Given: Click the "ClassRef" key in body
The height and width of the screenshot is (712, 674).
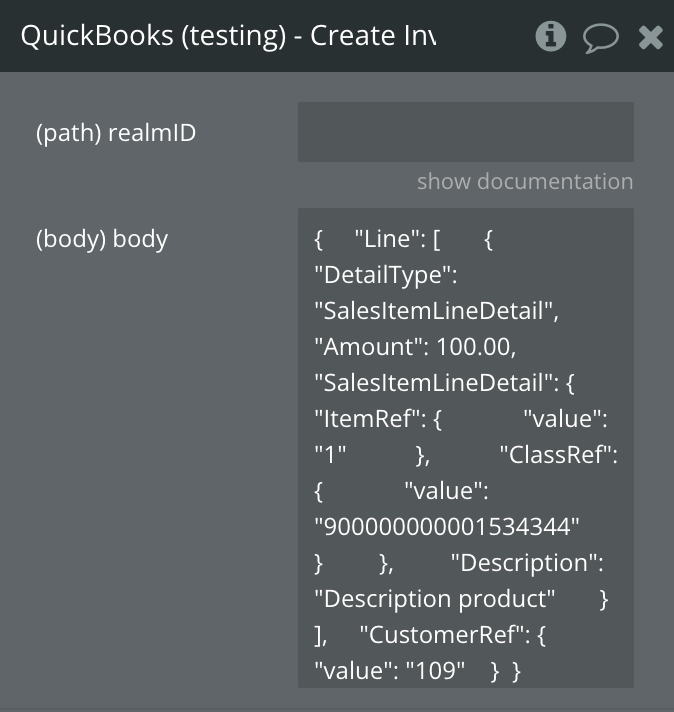Looking at the screenshot, I should tap(558, 454).
